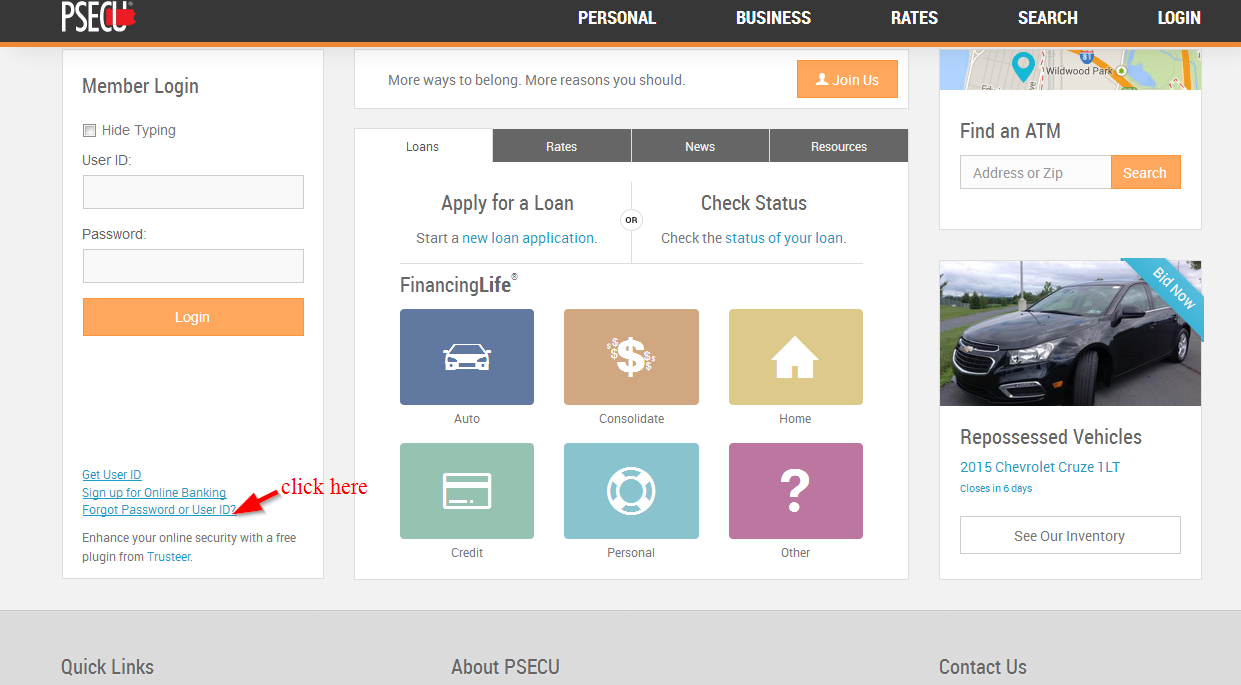Click the Apply for a Loan heading
The image size is (1241, 685).
507,203
